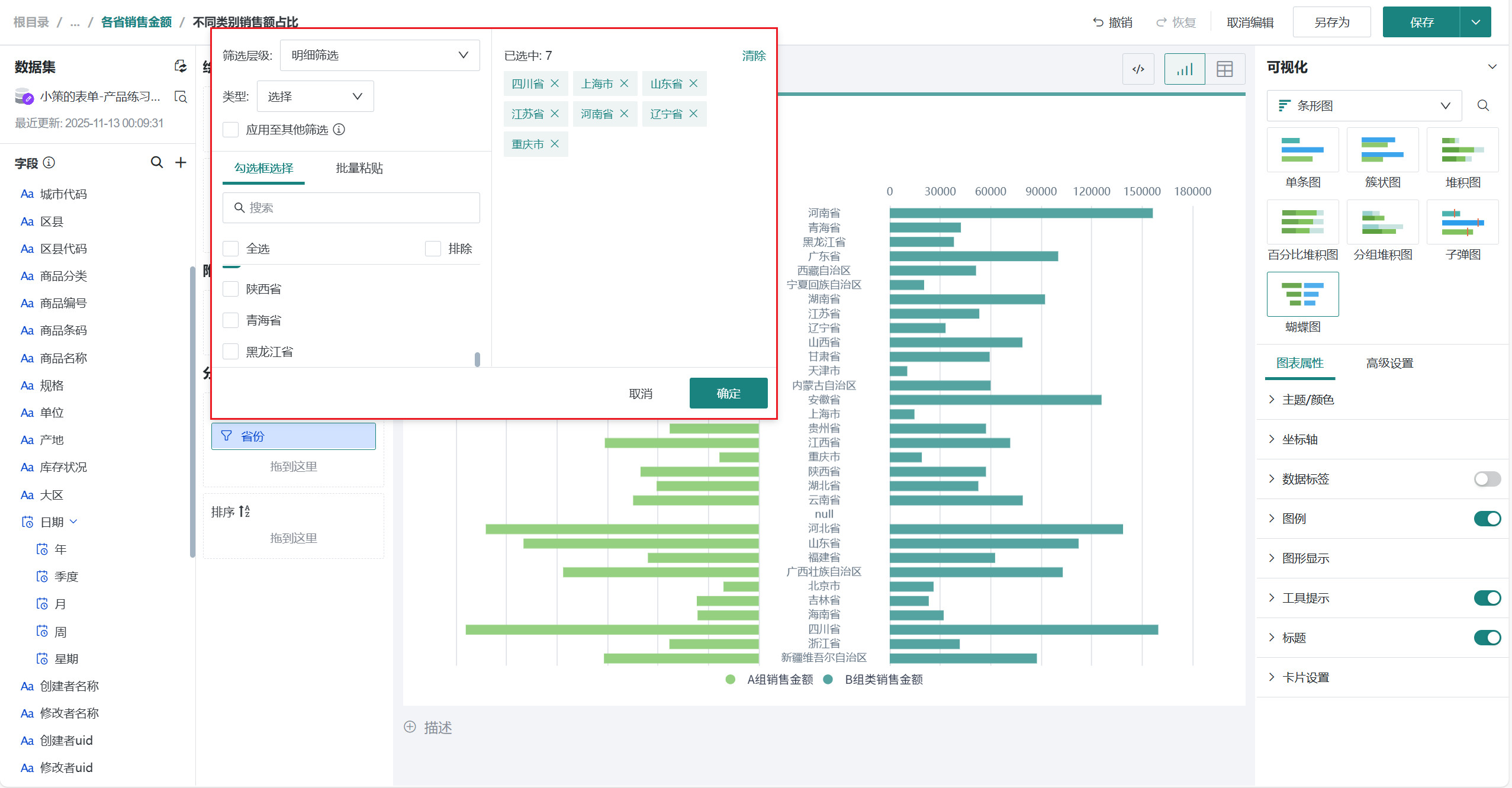Click the code view icon button

(1138, 69)
